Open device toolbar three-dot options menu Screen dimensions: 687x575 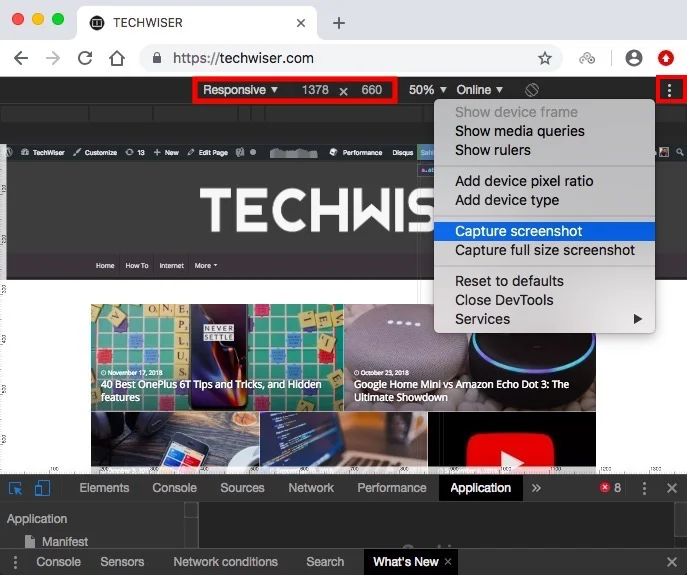669,90
